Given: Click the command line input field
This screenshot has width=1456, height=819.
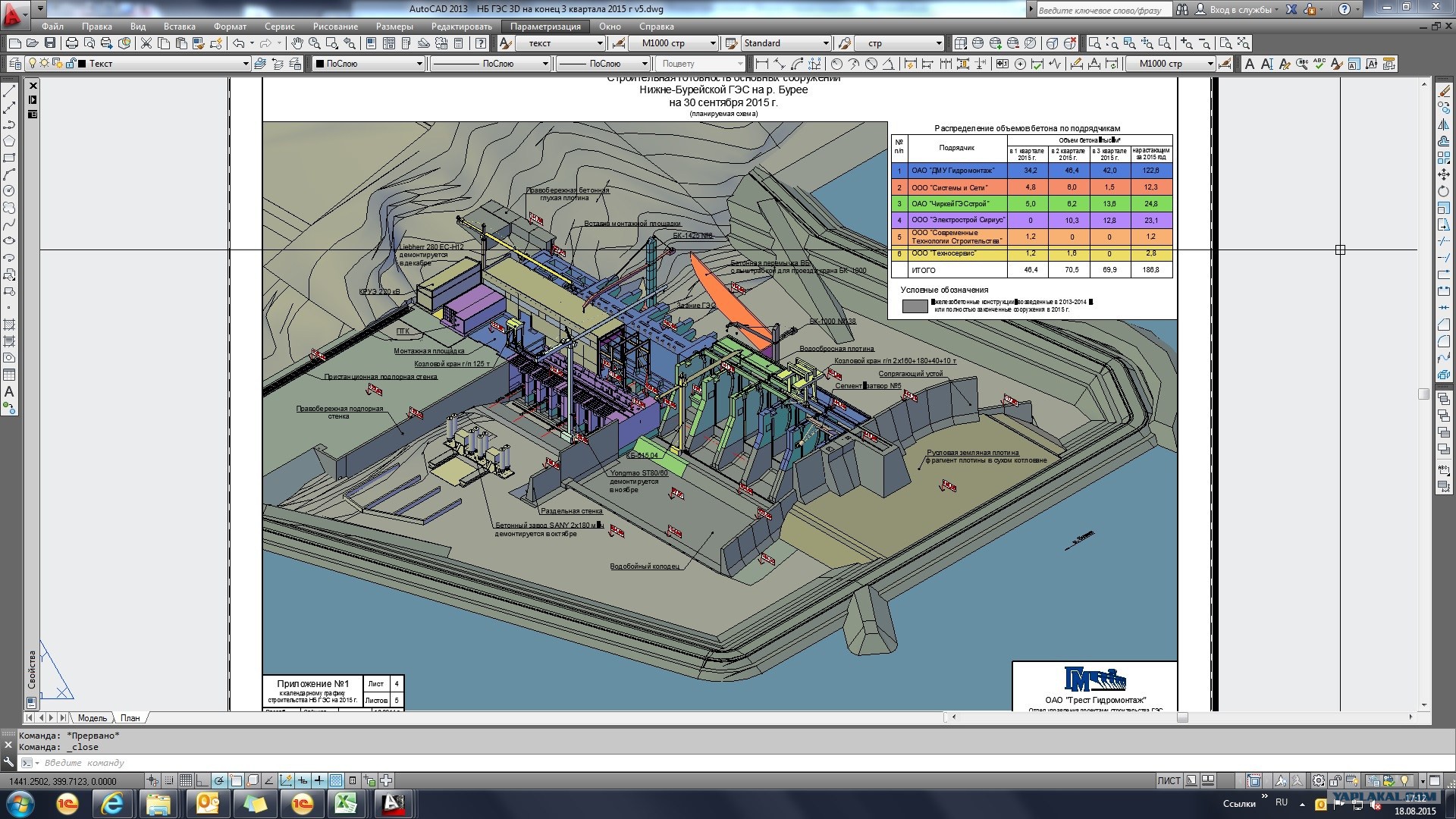Looking at the screenshot, I should 736,763.
